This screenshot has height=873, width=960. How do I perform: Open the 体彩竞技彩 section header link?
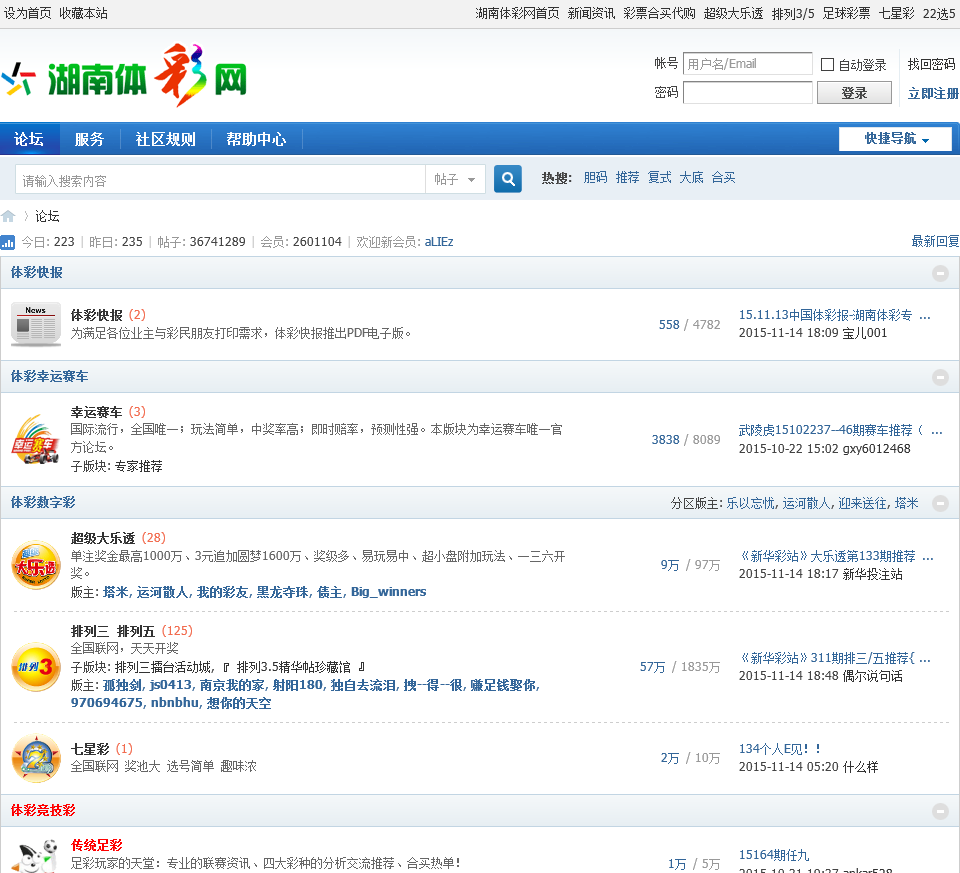click(43, 811)
